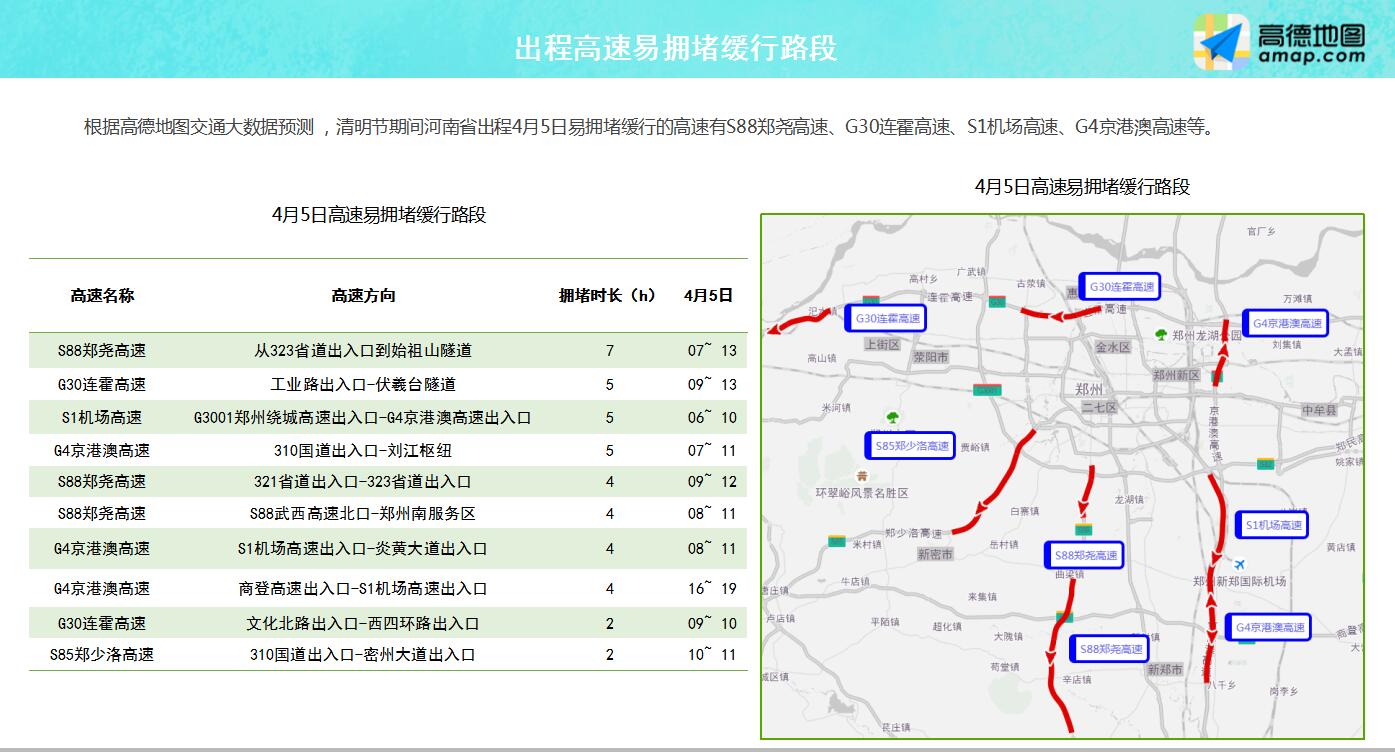Click the green road shield on 连霍高速
The image size is (1395, 752).
point(996,302)
